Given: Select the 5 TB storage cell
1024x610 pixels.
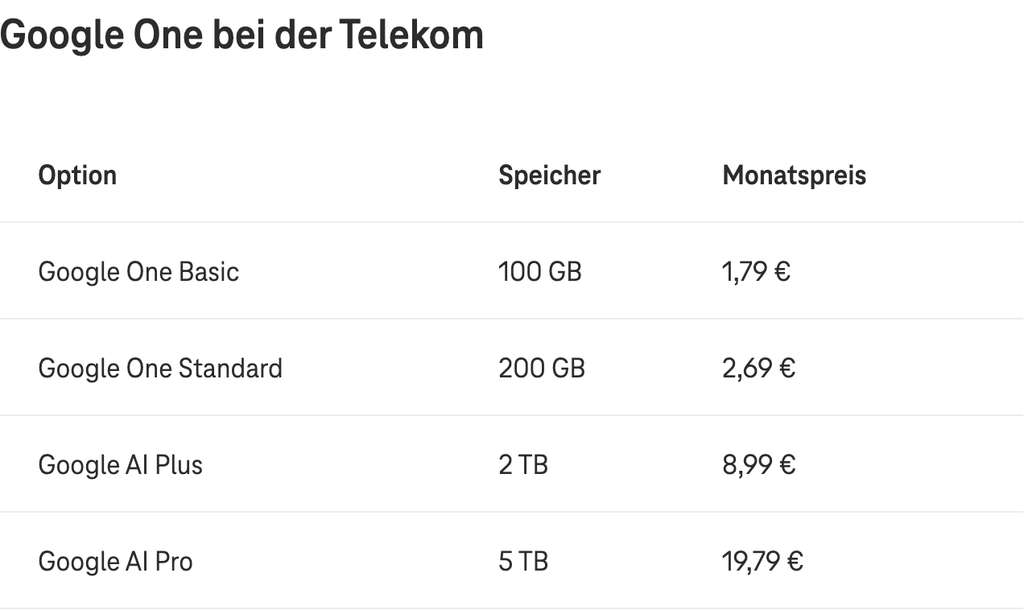Looking at the screenshot, I should [523, 562].
